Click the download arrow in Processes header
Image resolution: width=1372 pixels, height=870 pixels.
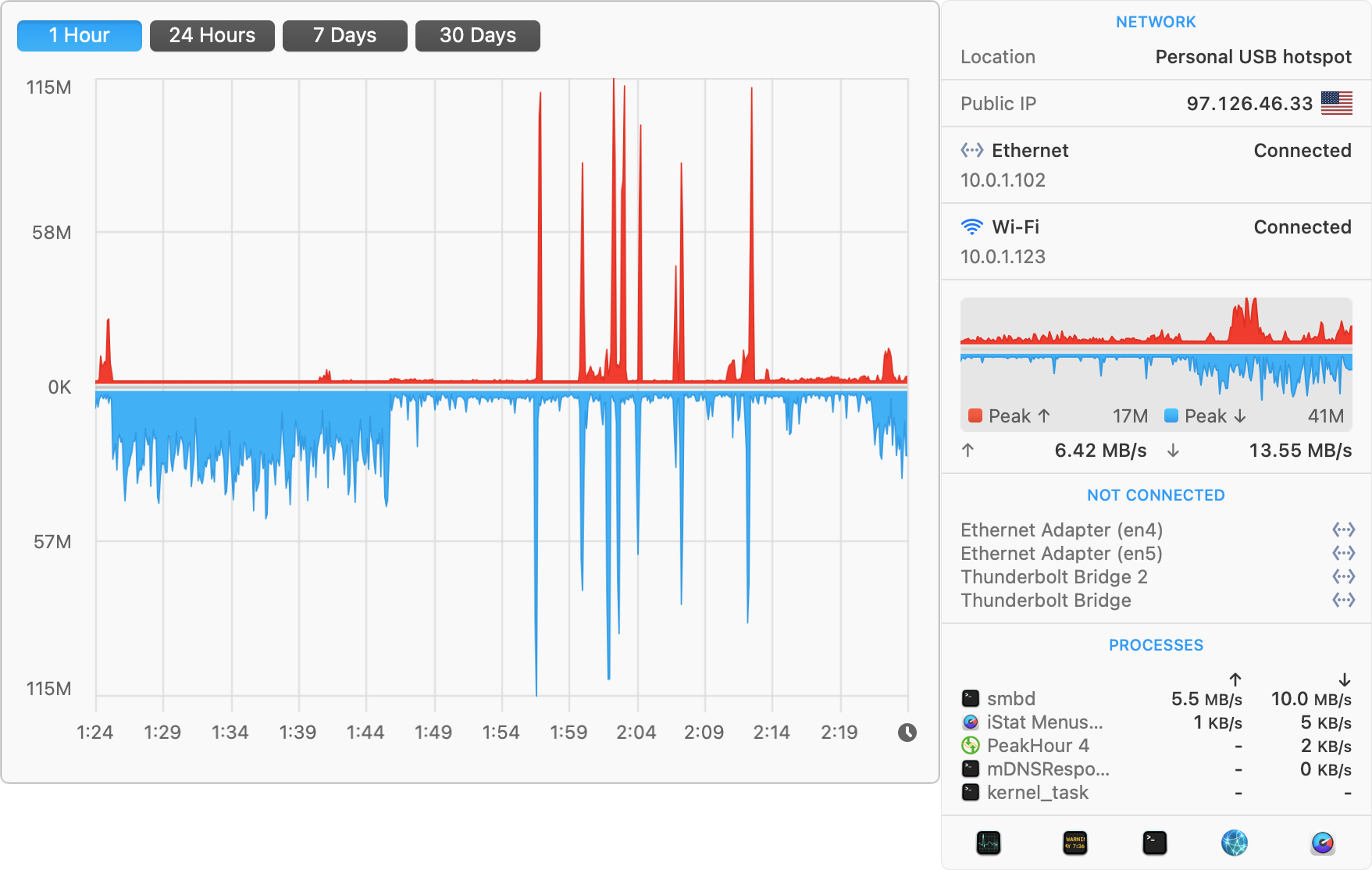pos(1345,679)
